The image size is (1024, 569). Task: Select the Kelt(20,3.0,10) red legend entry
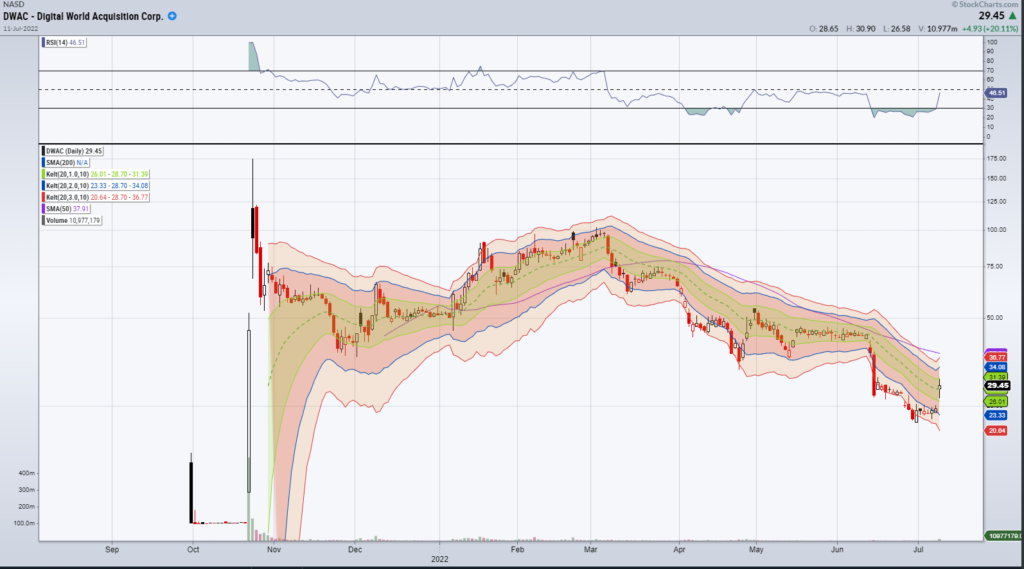tap(96, 197)
